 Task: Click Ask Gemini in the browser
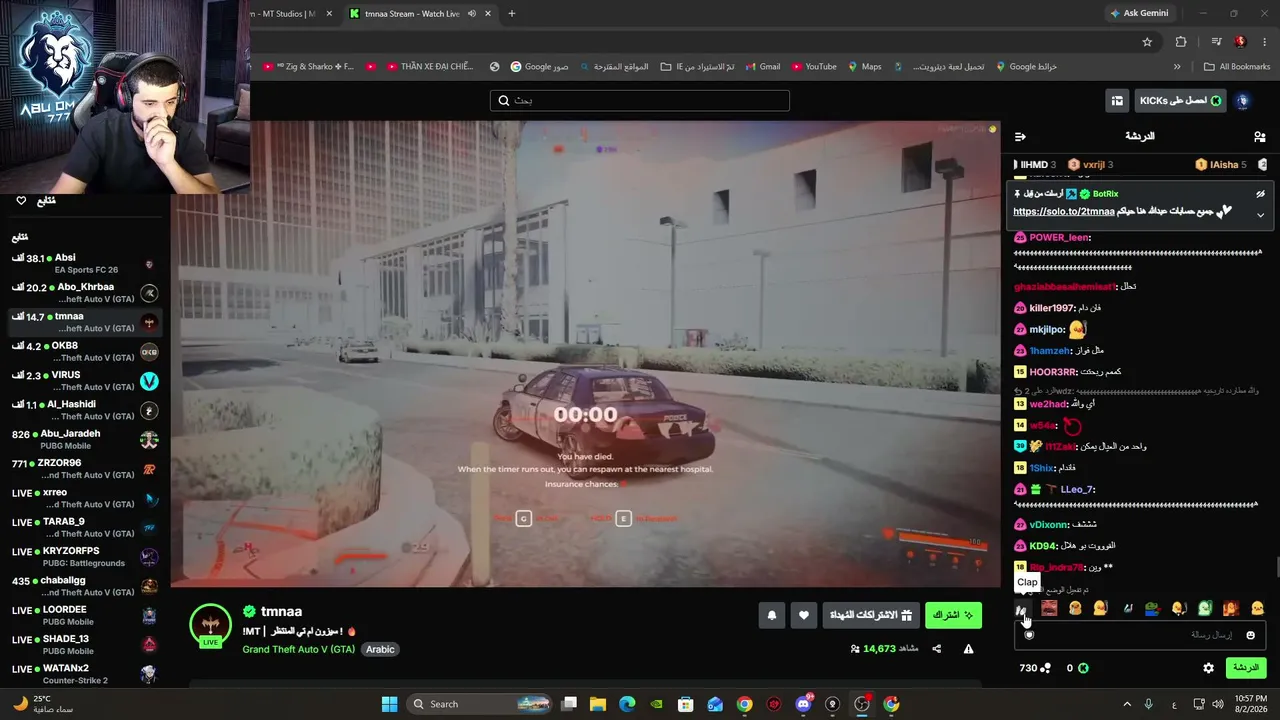point(1139,14)
